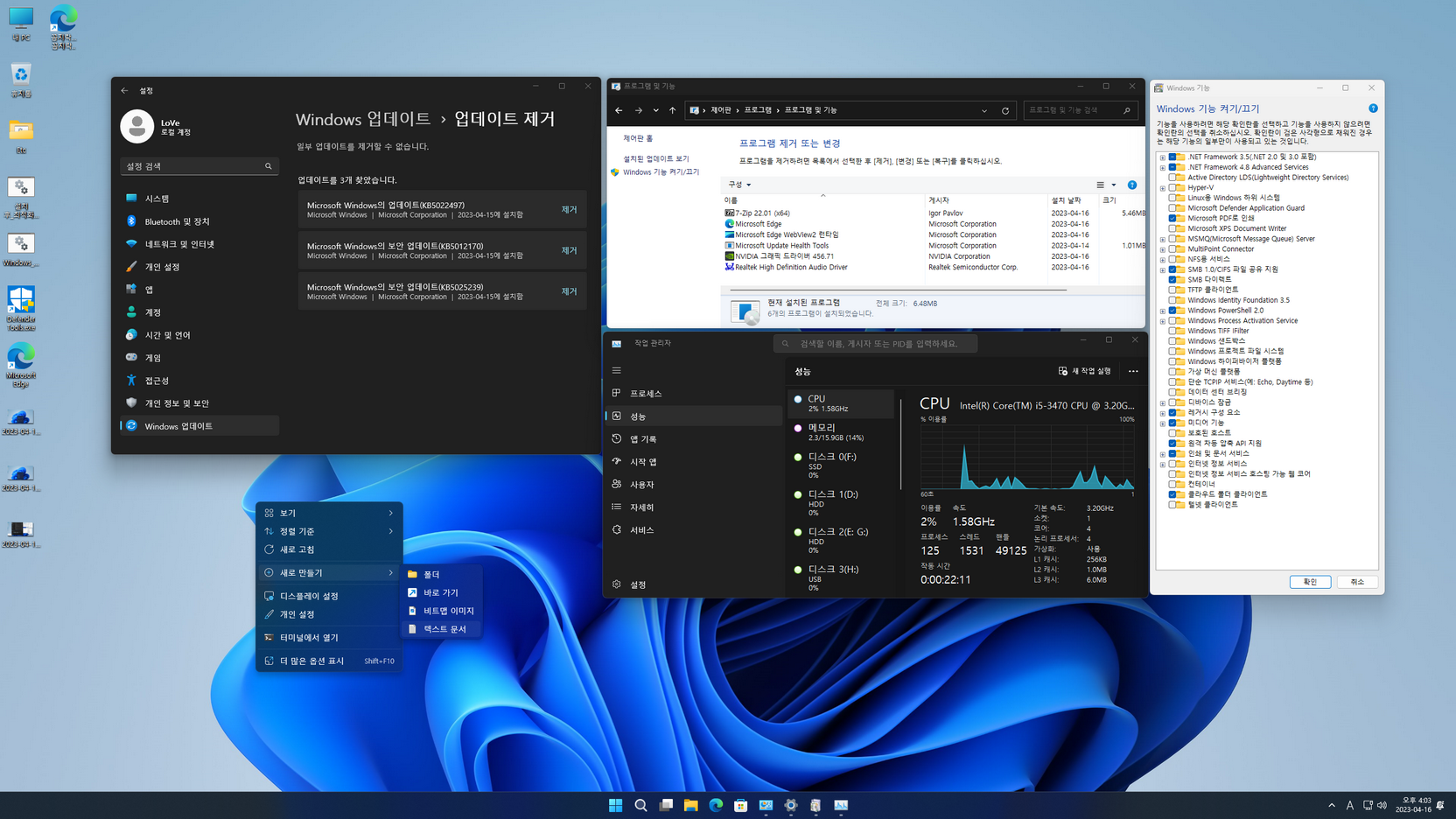Image resolution: width=1456 pixels, height=819 pixels.
Task: Click the Settings 설정 검색 search box
Action: tap(199, 166)
